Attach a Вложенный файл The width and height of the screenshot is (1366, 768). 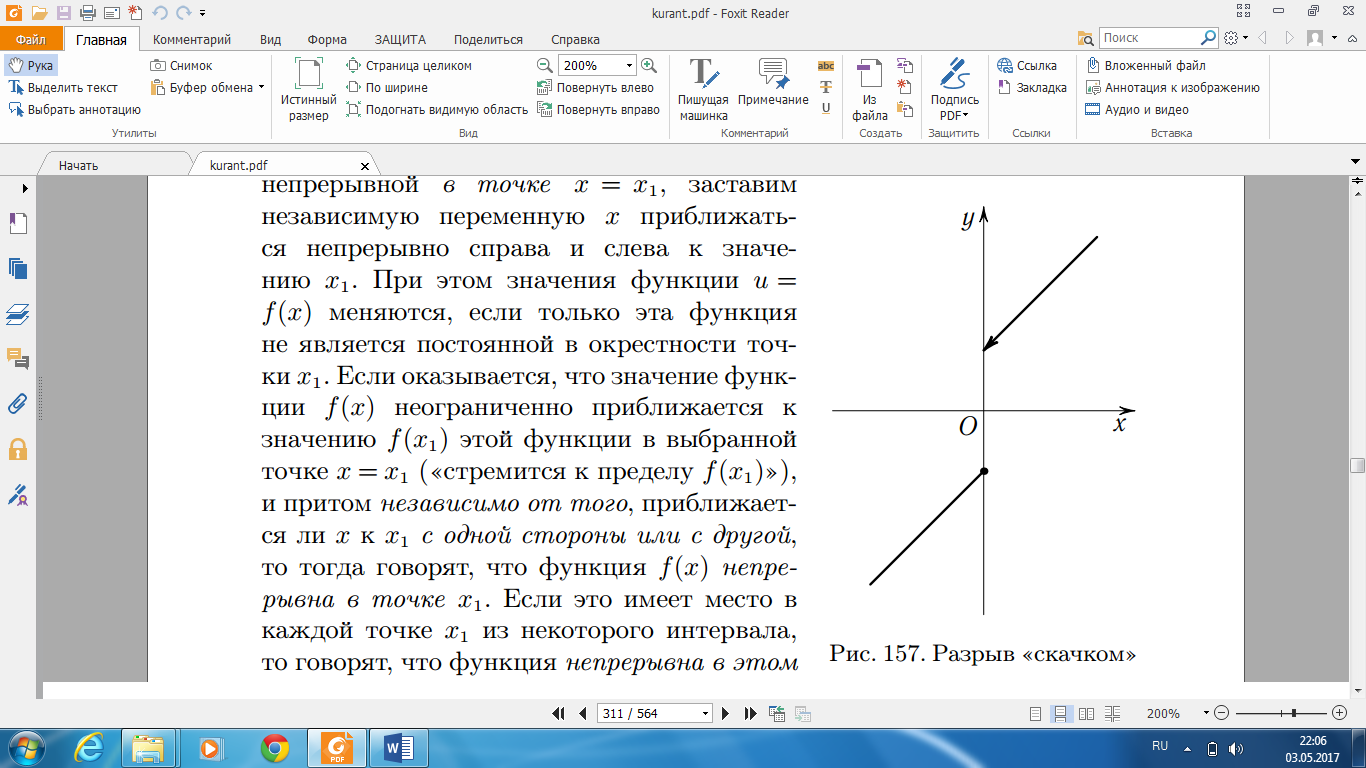pos(1146,65)
